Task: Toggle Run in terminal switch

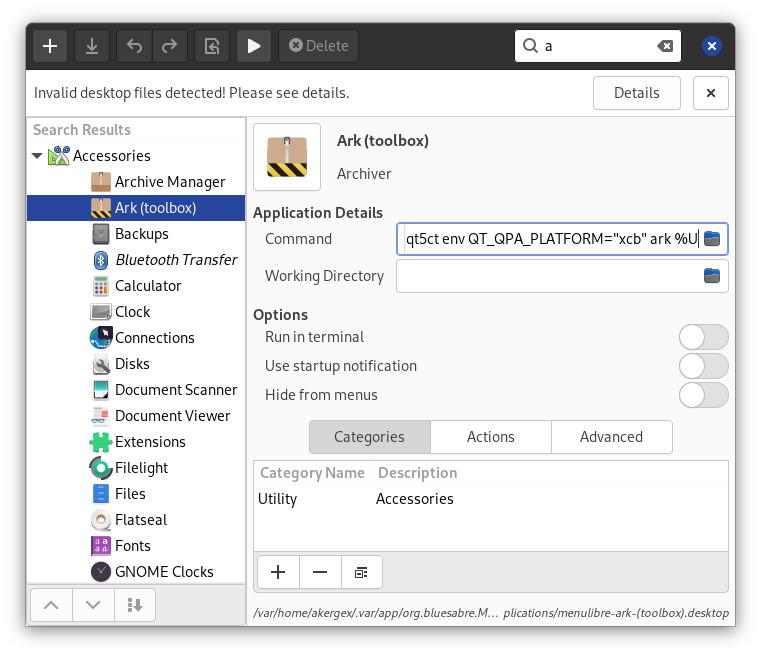Action: click(704, 337)
